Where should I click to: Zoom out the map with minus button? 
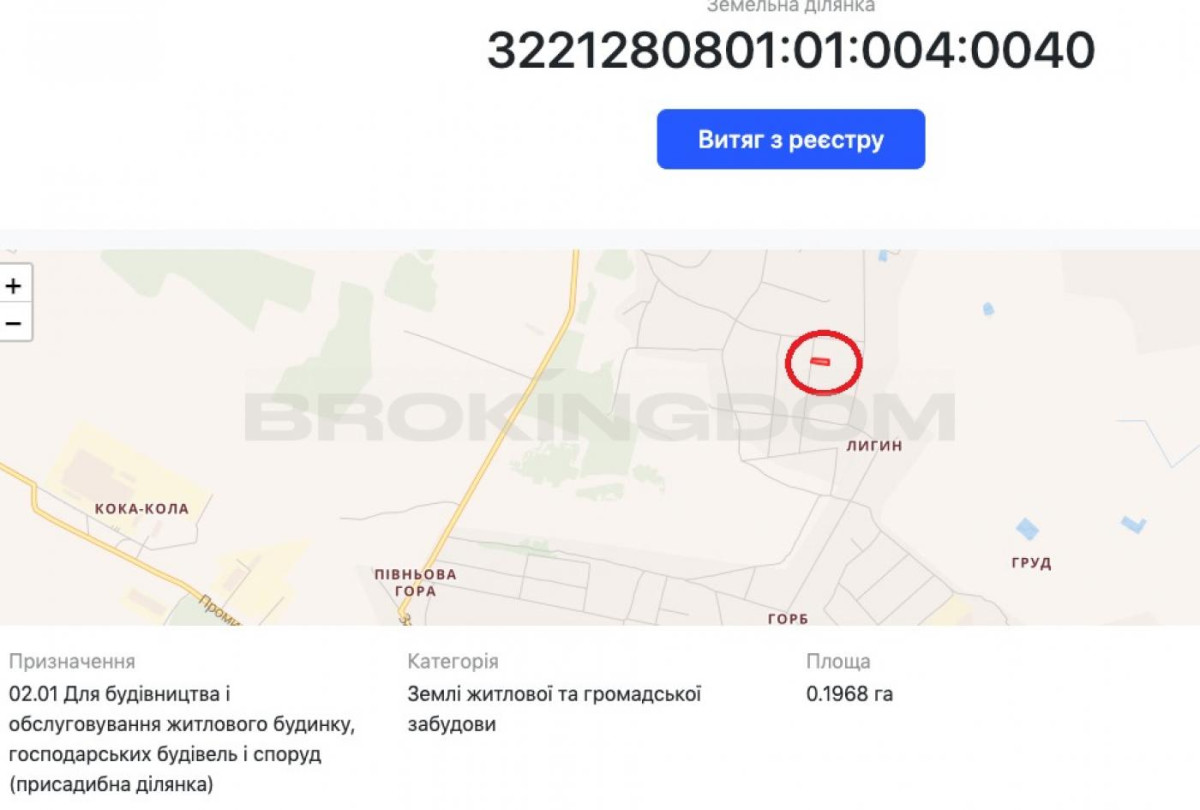14,323
